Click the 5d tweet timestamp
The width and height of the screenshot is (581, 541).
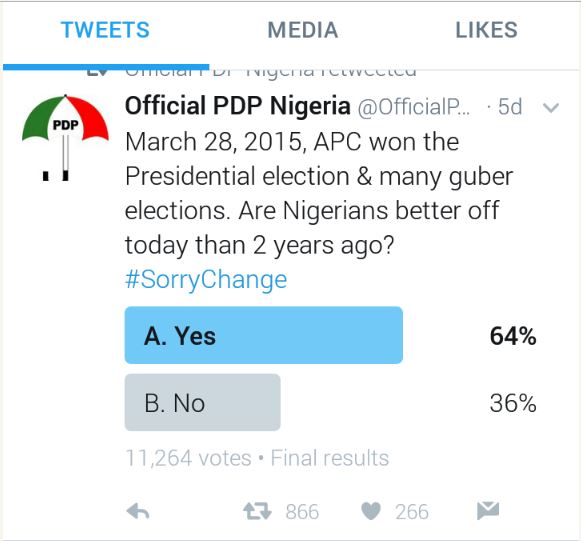coord(510,107)
